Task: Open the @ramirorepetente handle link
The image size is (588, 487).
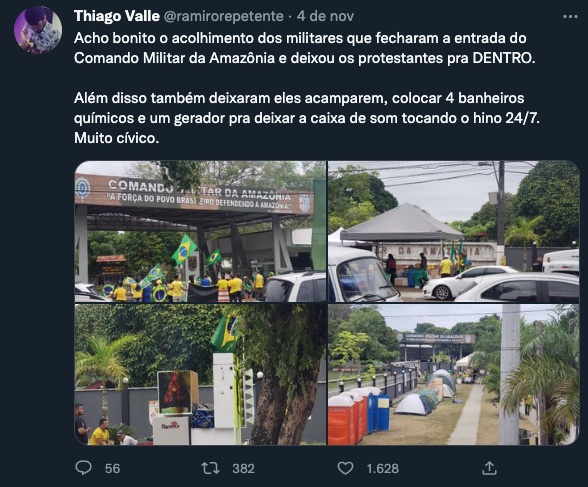Action: 224,16
